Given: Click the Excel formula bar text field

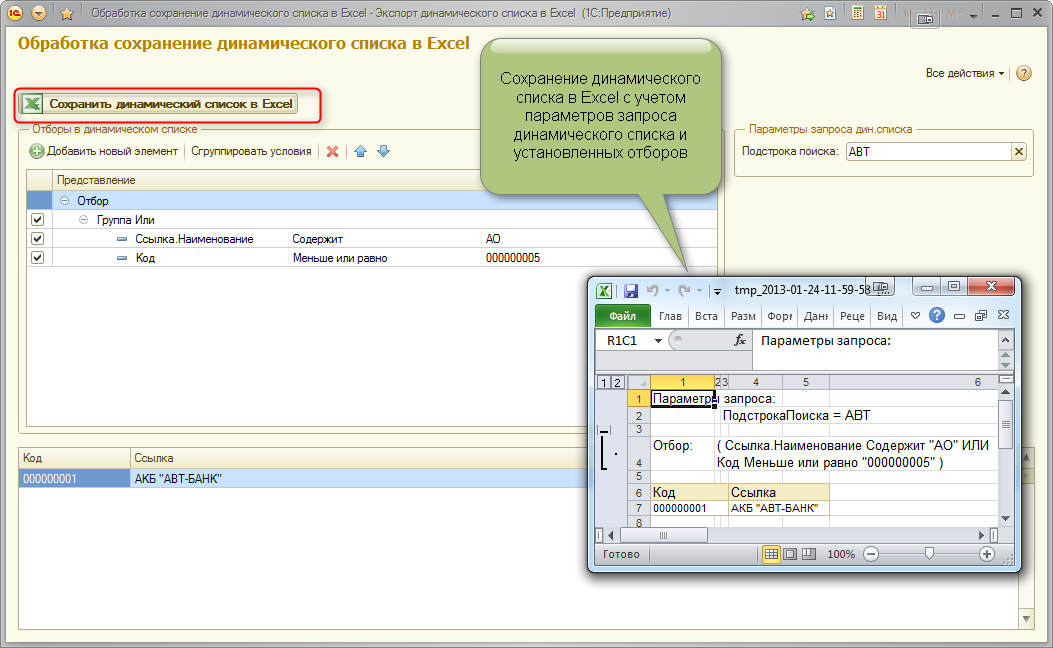Looking at the screenshot, I should (876, 349).
